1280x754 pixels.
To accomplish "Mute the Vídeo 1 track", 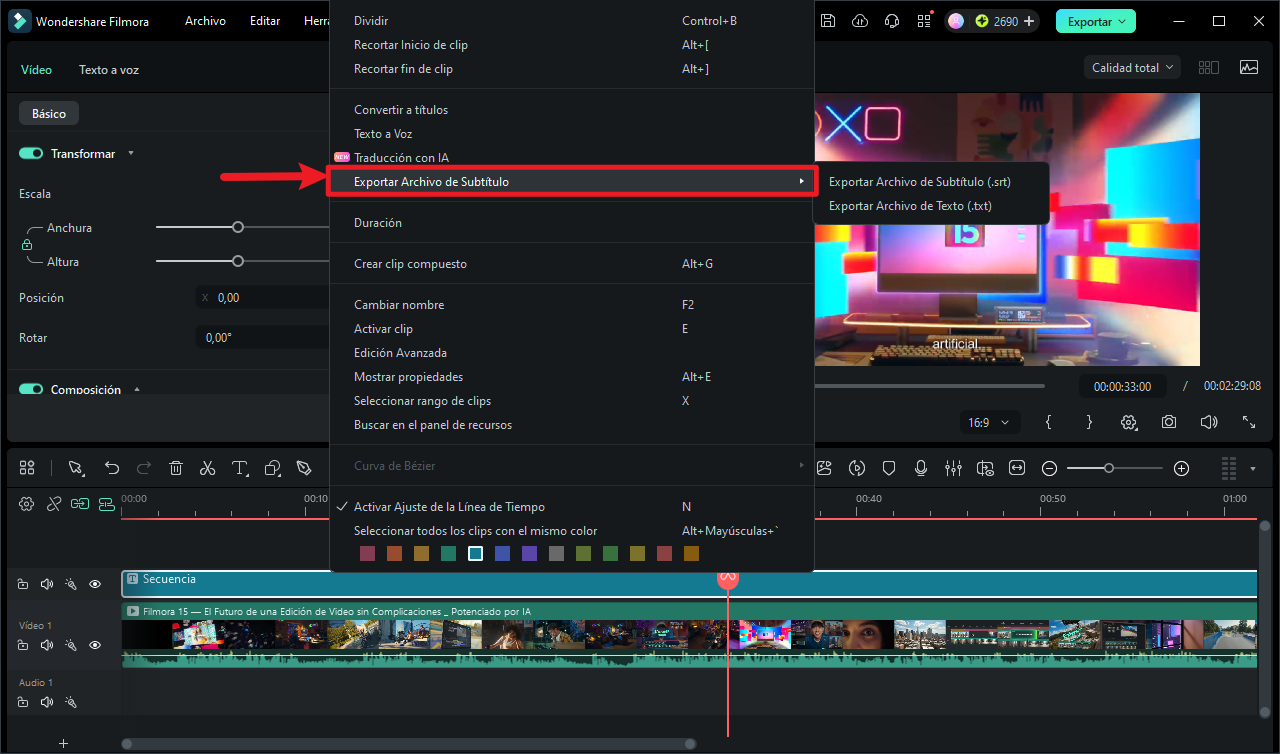I will coord(46,645).
